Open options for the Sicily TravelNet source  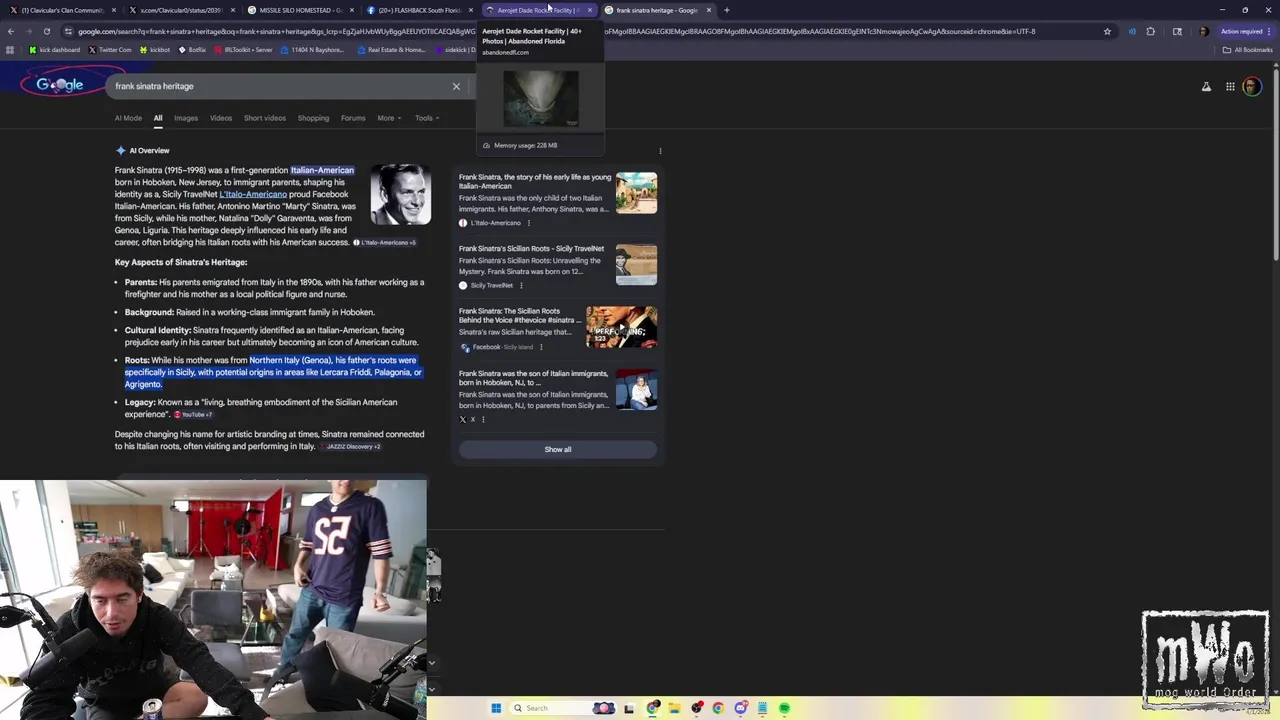pyautogui.click(x=521, y=286)
